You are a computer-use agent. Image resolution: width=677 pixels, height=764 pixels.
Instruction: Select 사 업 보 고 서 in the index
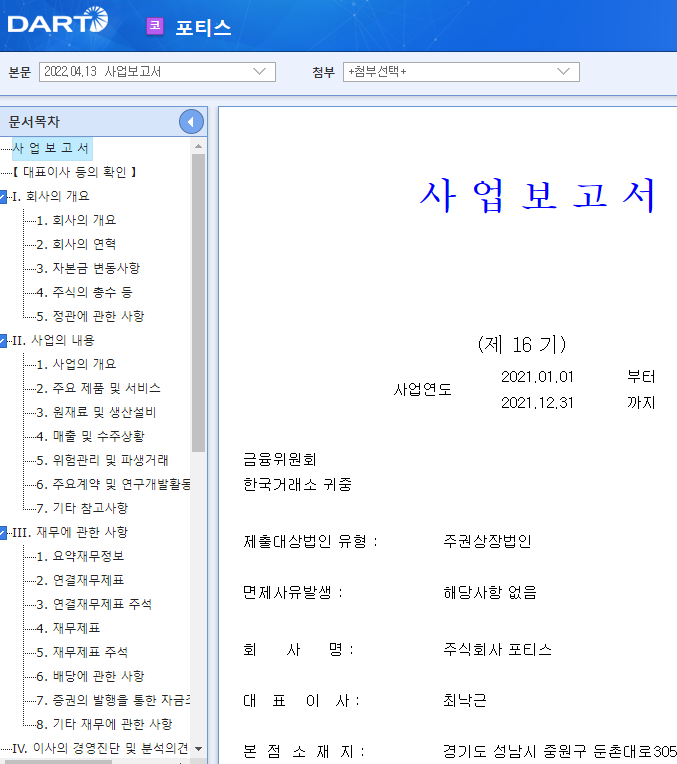tap(51, 148)
